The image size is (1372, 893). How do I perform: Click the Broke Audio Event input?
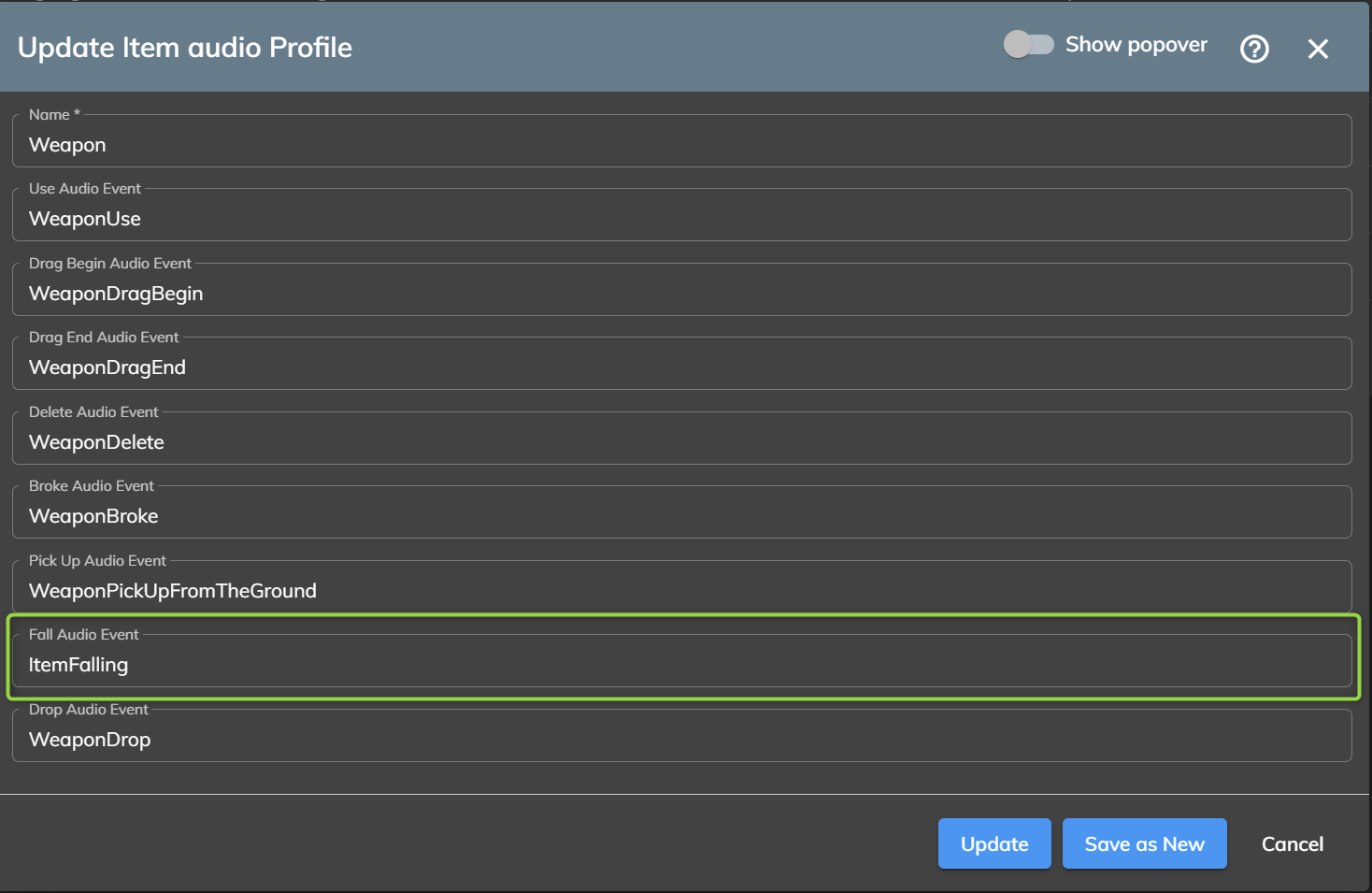coord(681,516)
